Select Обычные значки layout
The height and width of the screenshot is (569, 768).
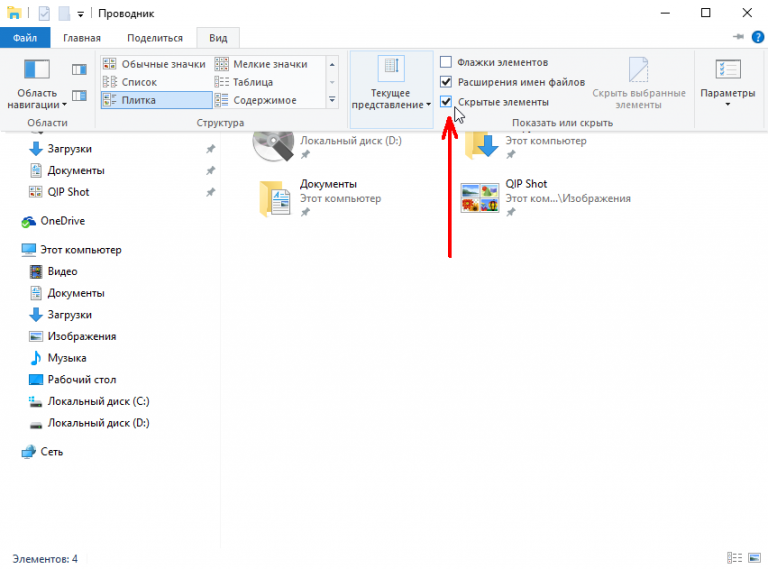click(155, 64)
